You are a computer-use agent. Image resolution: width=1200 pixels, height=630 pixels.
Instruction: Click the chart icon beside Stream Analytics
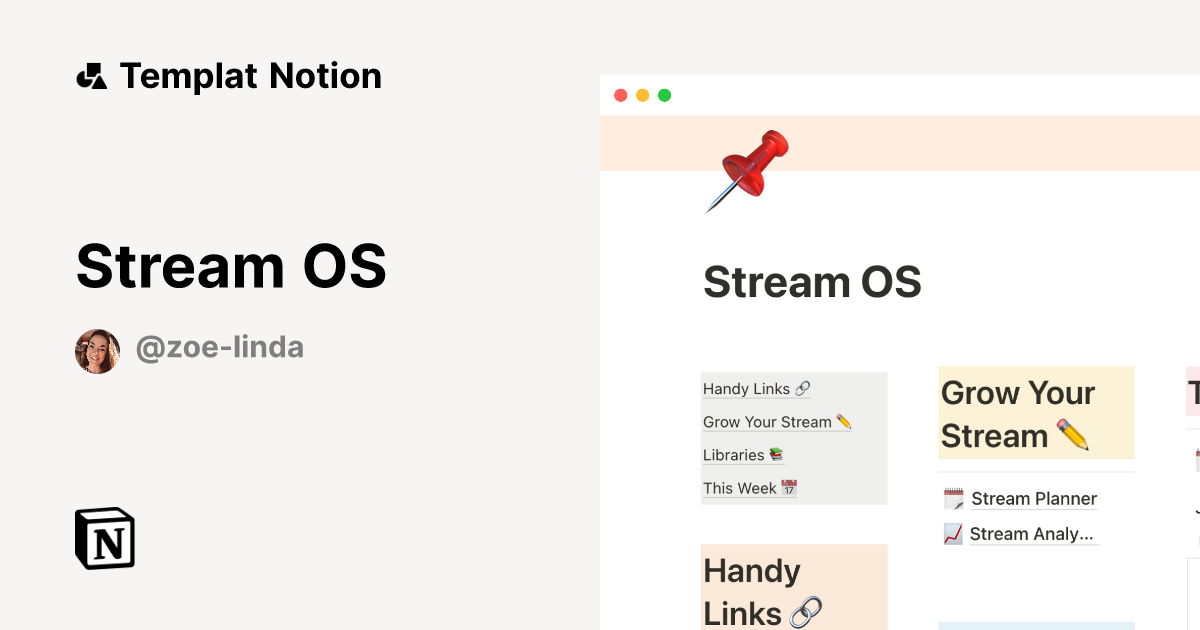pyautogui.click(x=951, y=533)
